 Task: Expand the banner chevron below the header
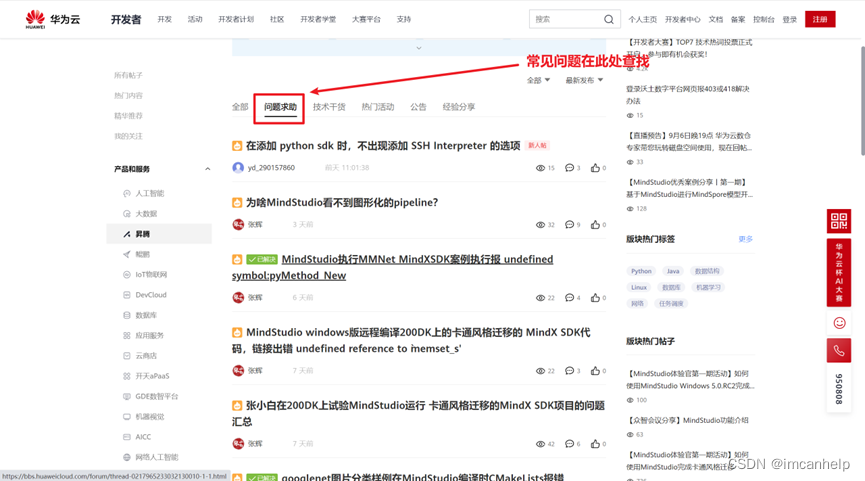tap(419, 49)
